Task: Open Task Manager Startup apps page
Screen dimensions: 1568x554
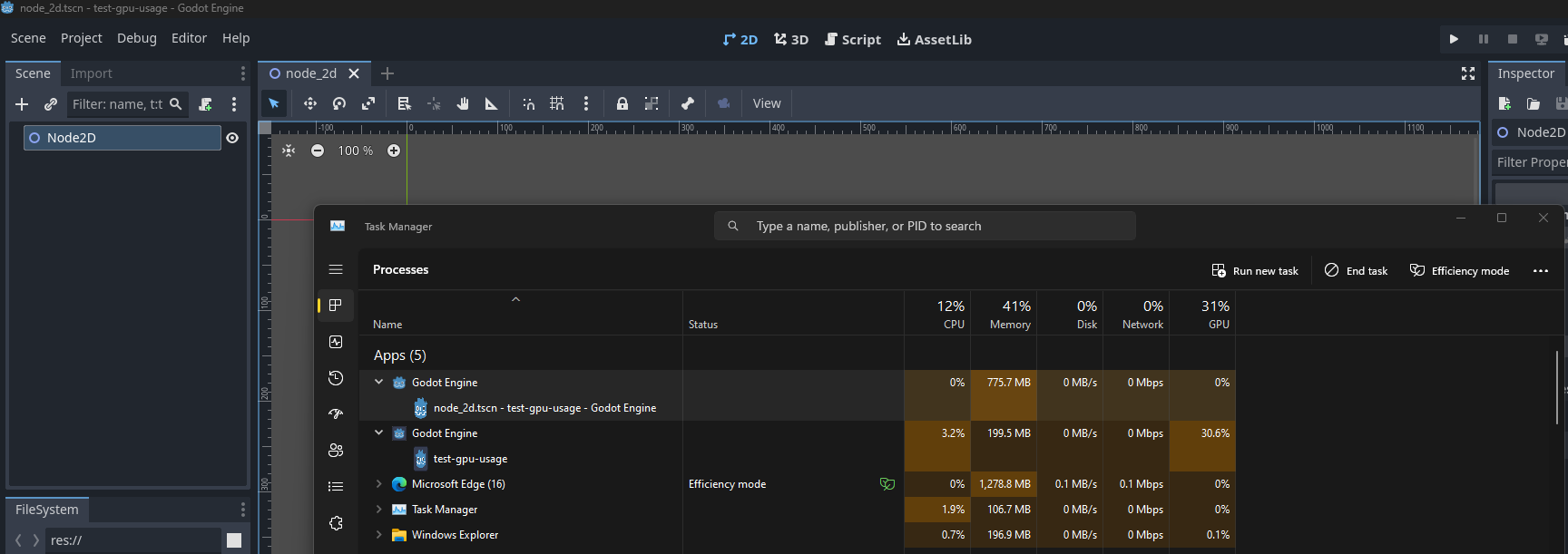Action: pos(336,414)
